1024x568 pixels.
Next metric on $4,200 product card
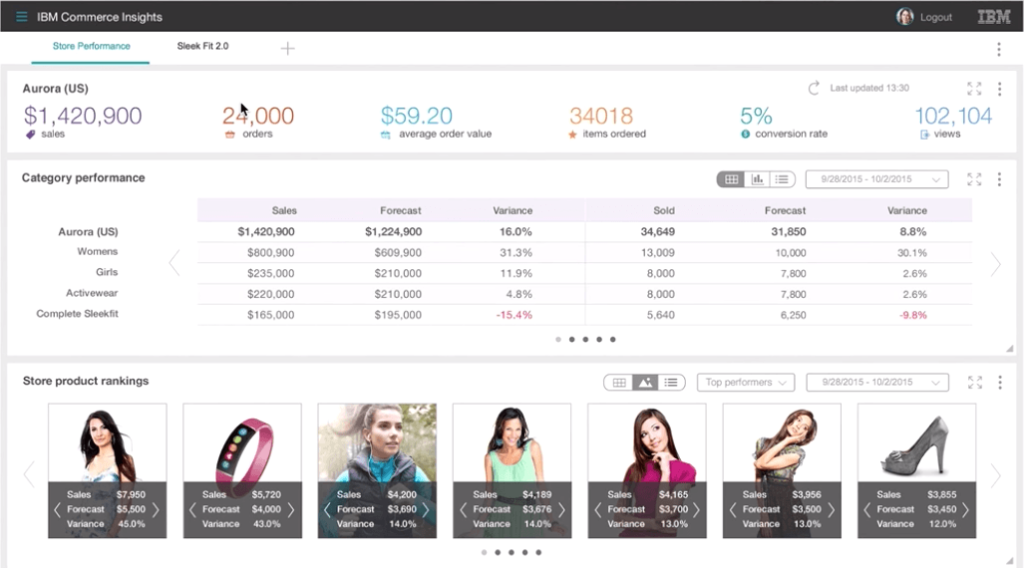coord(426,510)
